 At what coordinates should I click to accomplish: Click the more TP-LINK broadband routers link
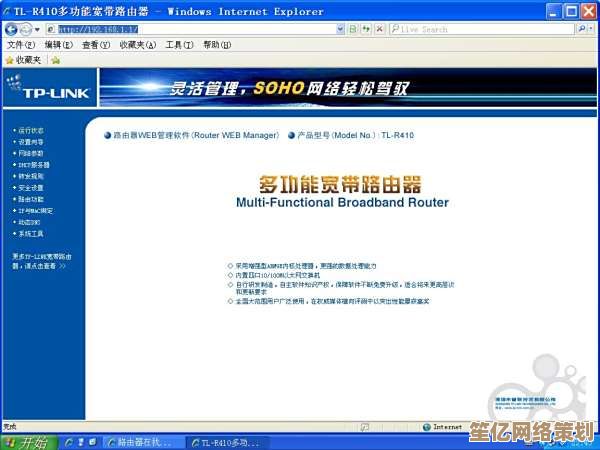pos(41,261)
